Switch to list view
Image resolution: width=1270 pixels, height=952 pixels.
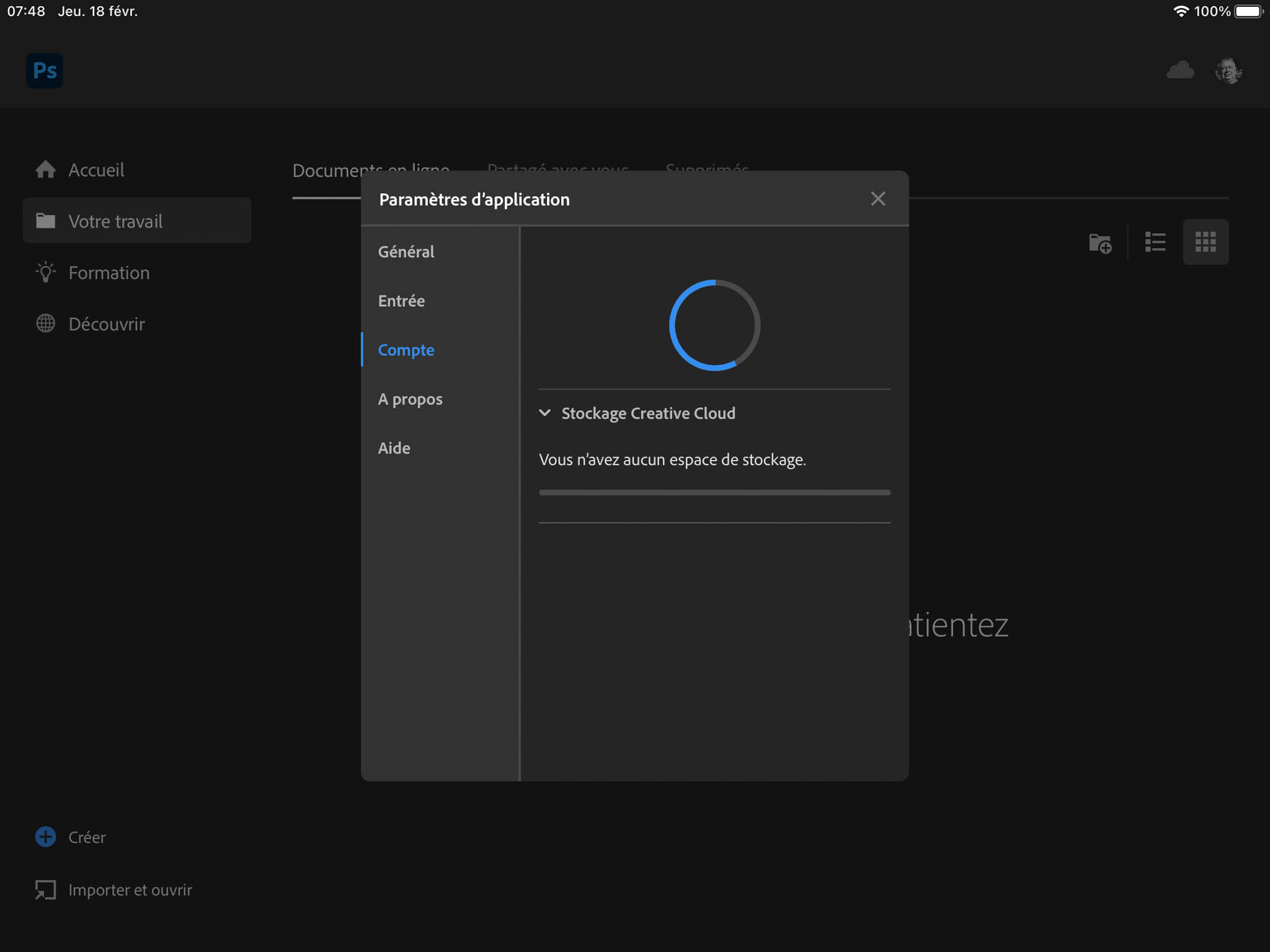(x=1155, y=242)
